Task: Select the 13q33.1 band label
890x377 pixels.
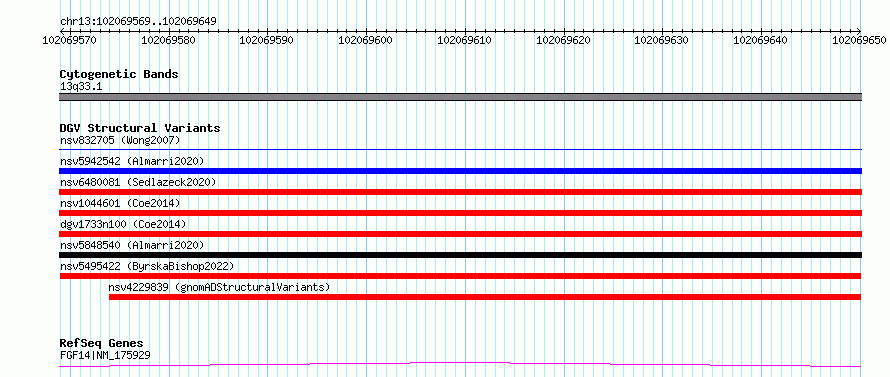Action: [x=81, y=87]
